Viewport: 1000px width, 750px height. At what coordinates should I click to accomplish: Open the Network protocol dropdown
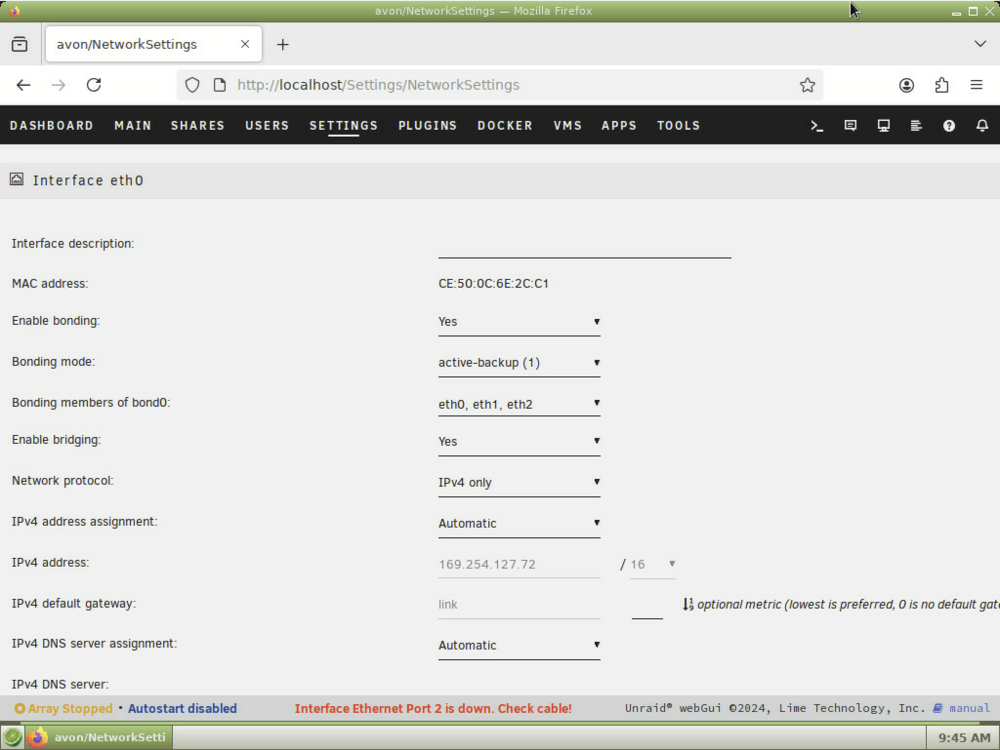519,483
